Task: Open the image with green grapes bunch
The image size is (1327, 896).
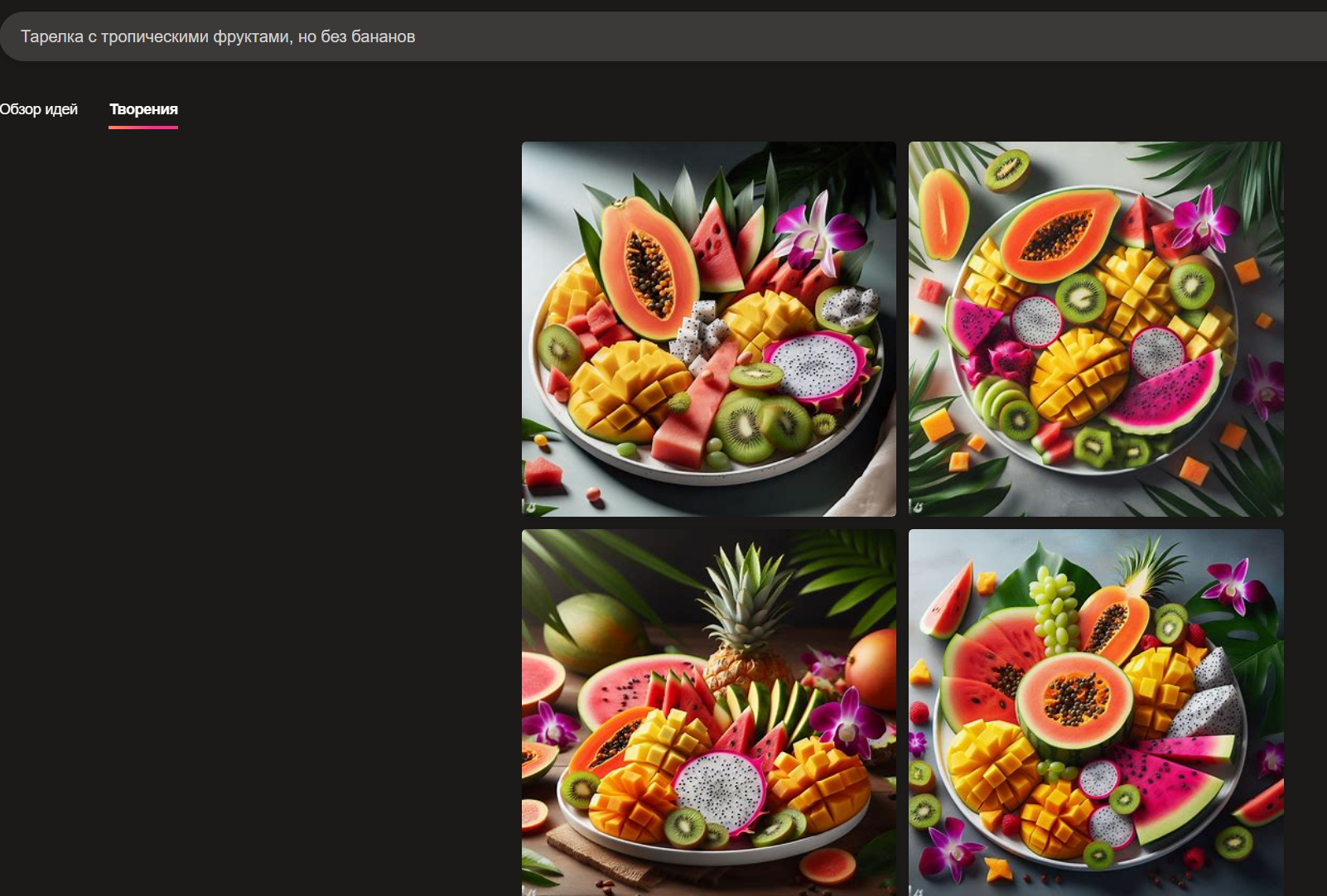Action: pyautogui.click(x=1095, y=712)
